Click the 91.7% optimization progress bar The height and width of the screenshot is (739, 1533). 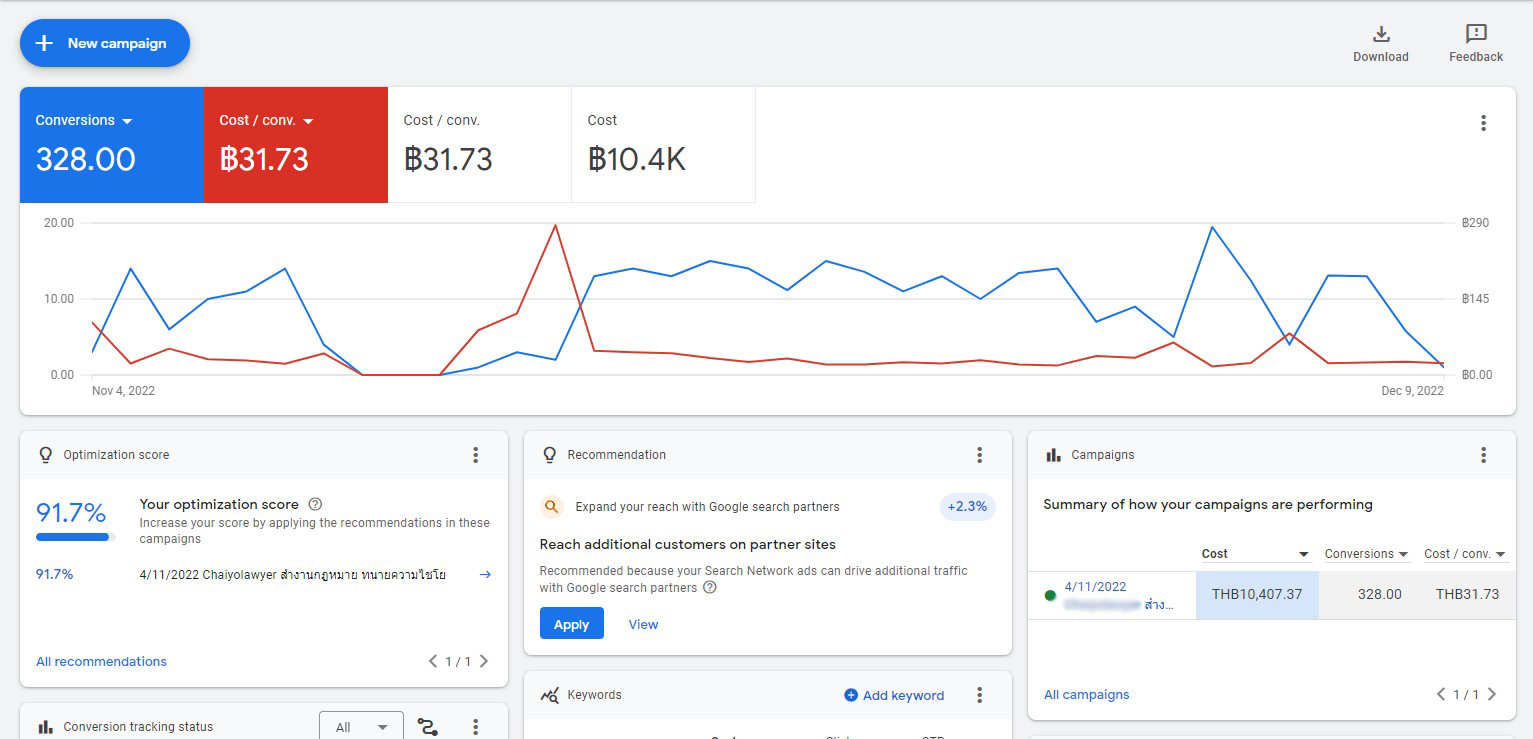pyautogui.click(x=76, y=537)
